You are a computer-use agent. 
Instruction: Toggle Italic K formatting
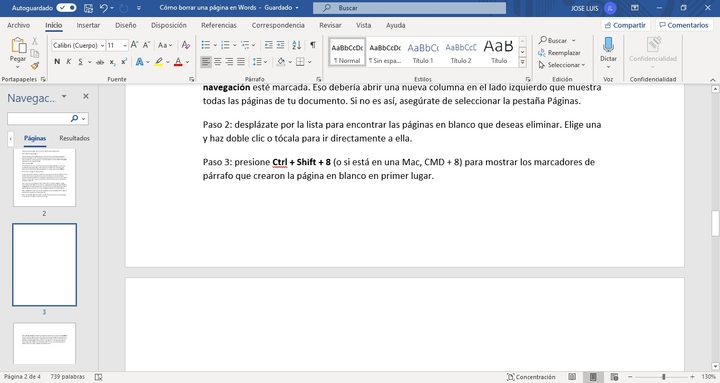point(68,62)
